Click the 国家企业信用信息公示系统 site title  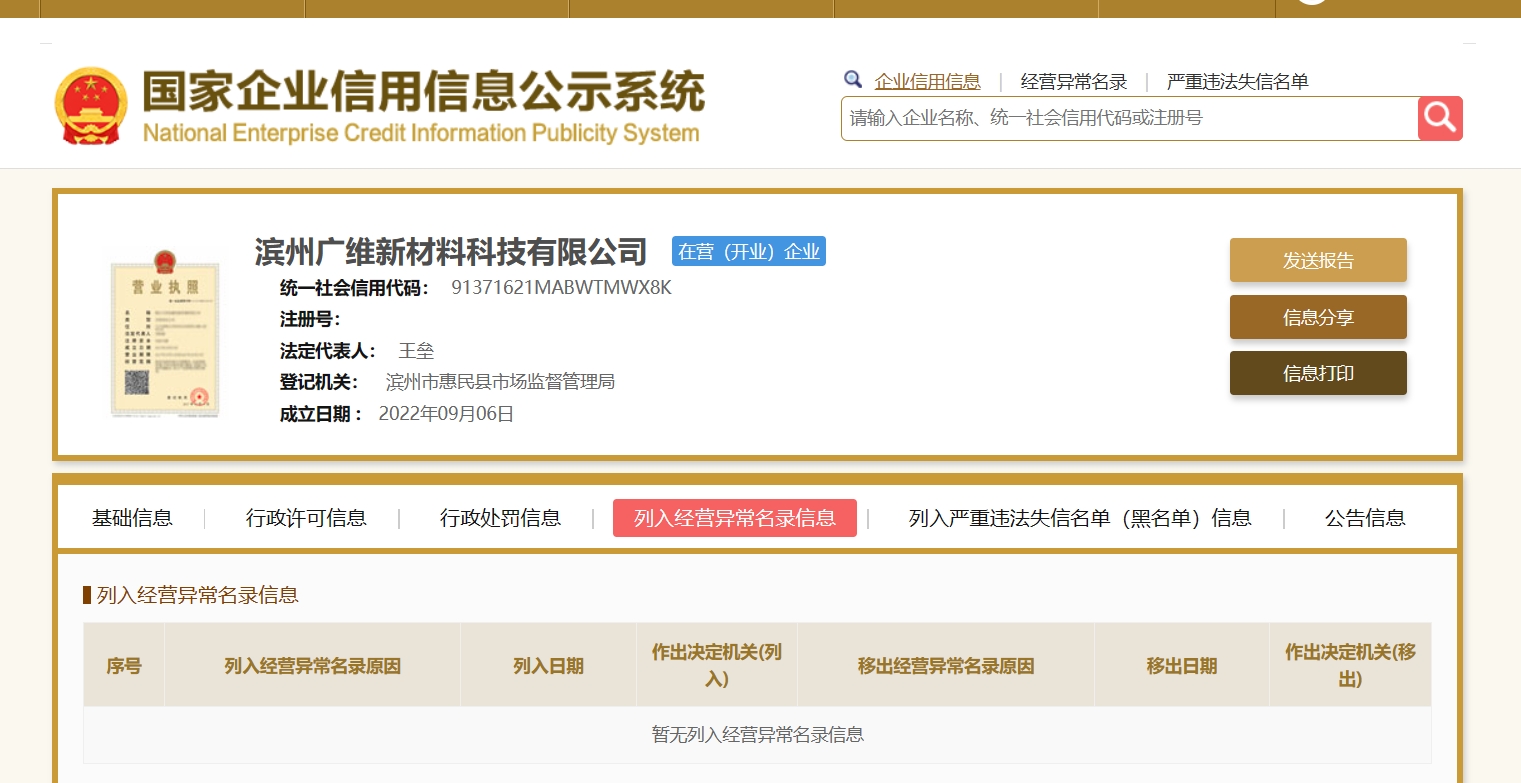point(423,92)
